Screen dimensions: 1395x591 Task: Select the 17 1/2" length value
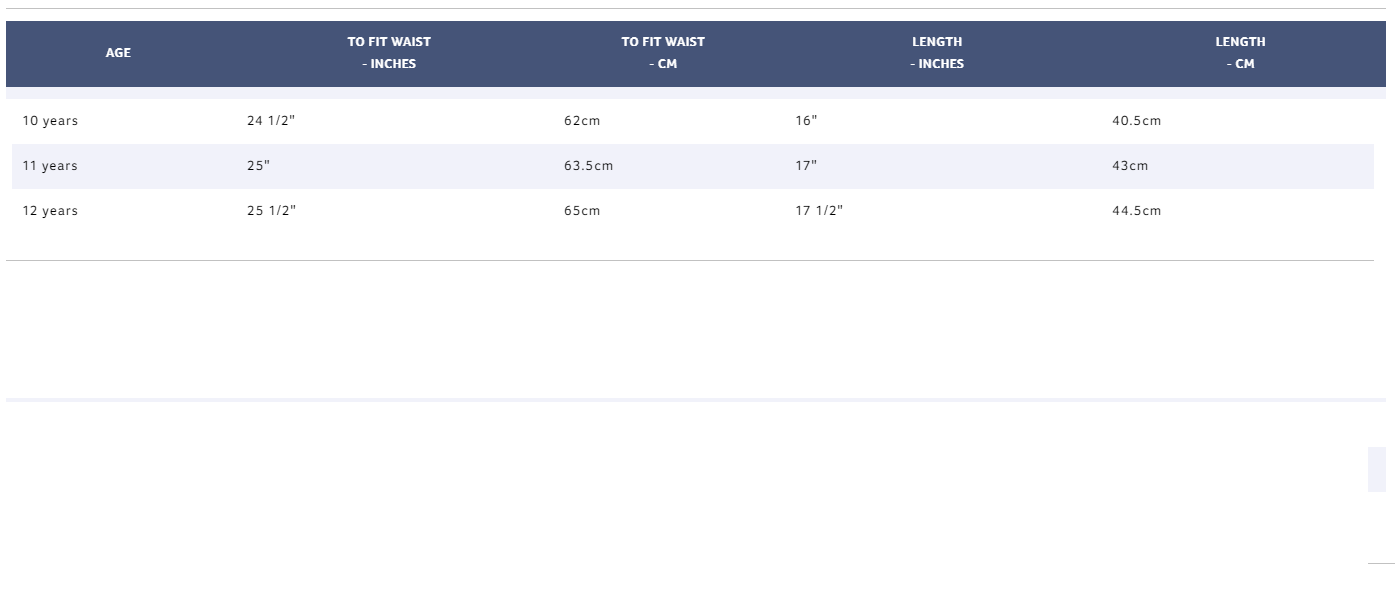click(819, 211)
